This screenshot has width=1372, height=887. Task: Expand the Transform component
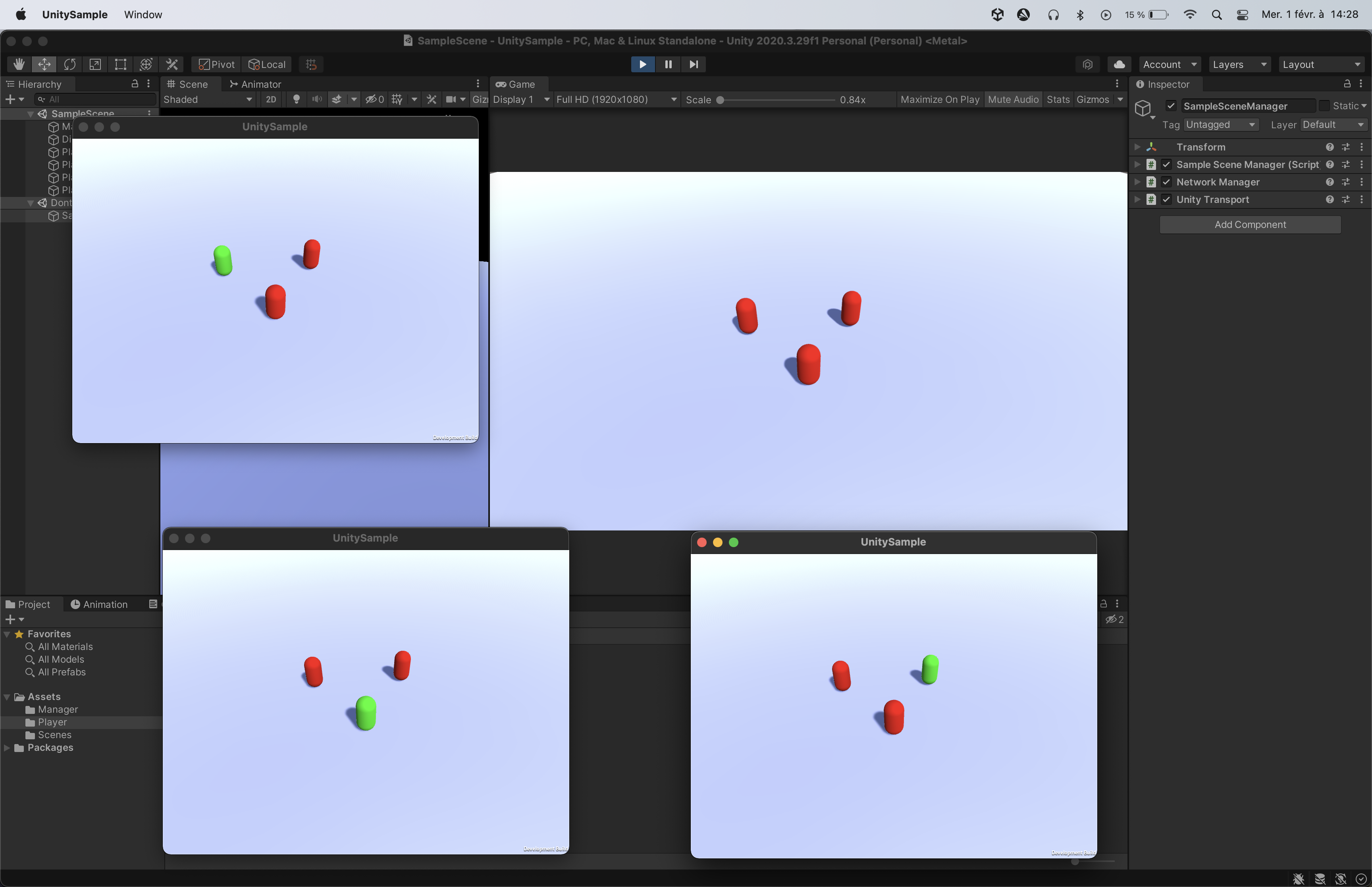1137,147
